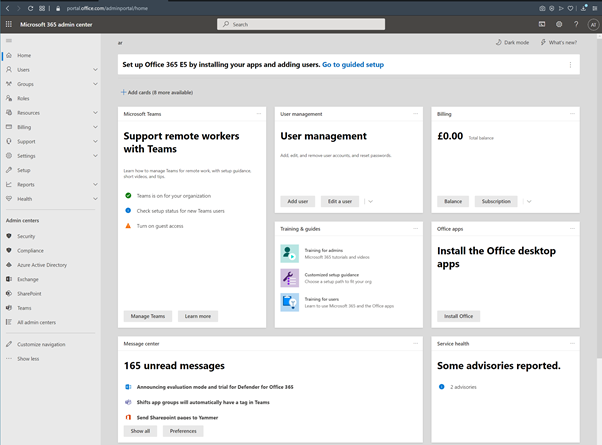The height and width of the screenshot is (445, 602).
Task: Open Microsoft Teams card ellipsis menu
Action: point(259,114)
